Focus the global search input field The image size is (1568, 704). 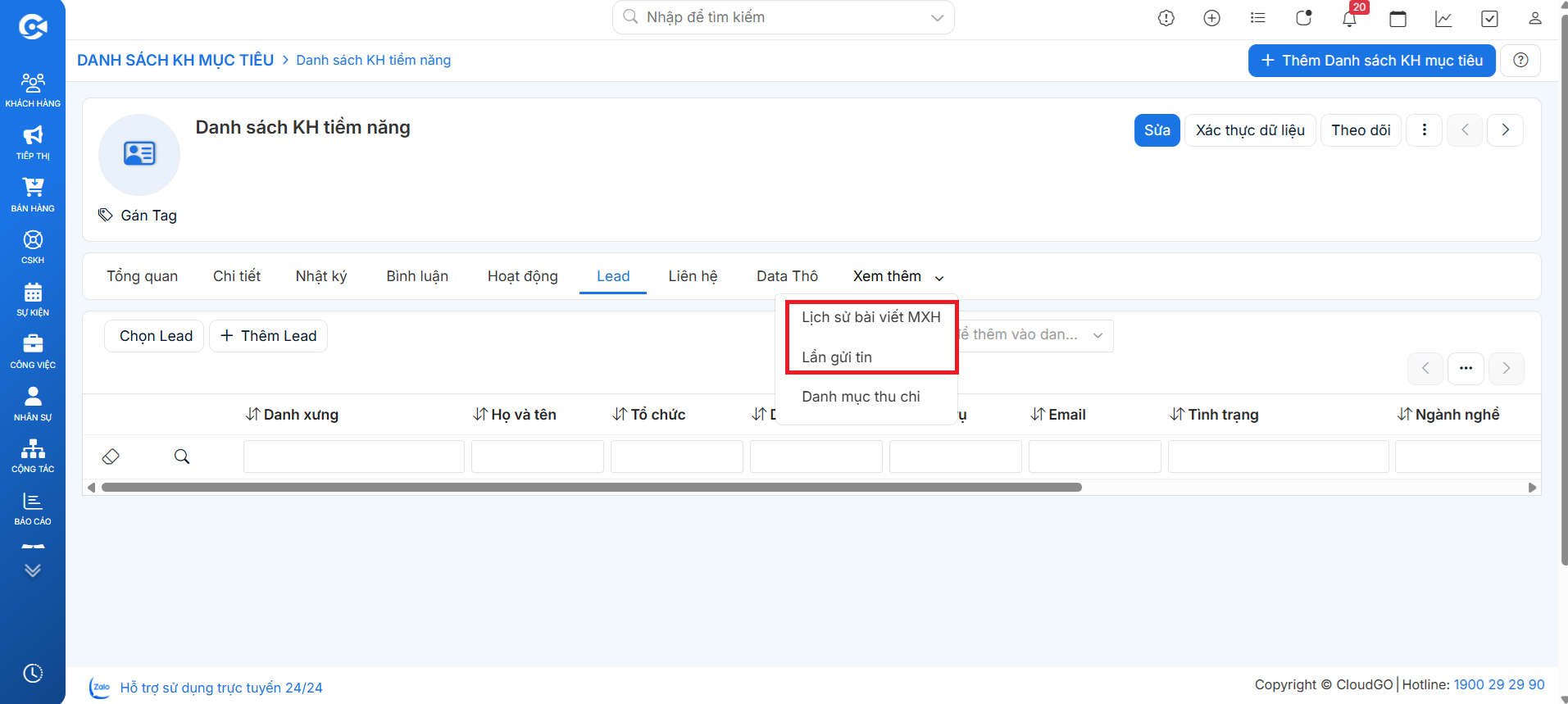click(x=783, y=17)
